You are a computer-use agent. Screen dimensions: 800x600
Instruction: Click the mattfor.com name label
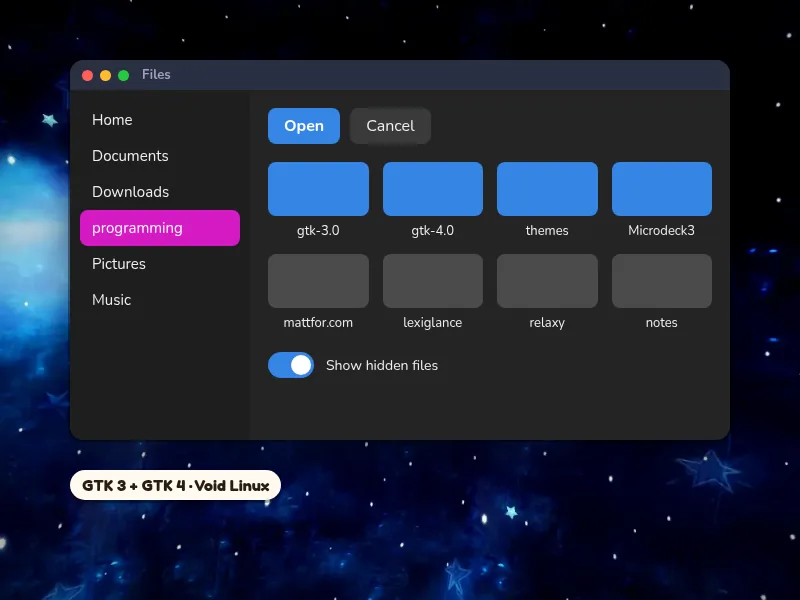coord(318,322)
